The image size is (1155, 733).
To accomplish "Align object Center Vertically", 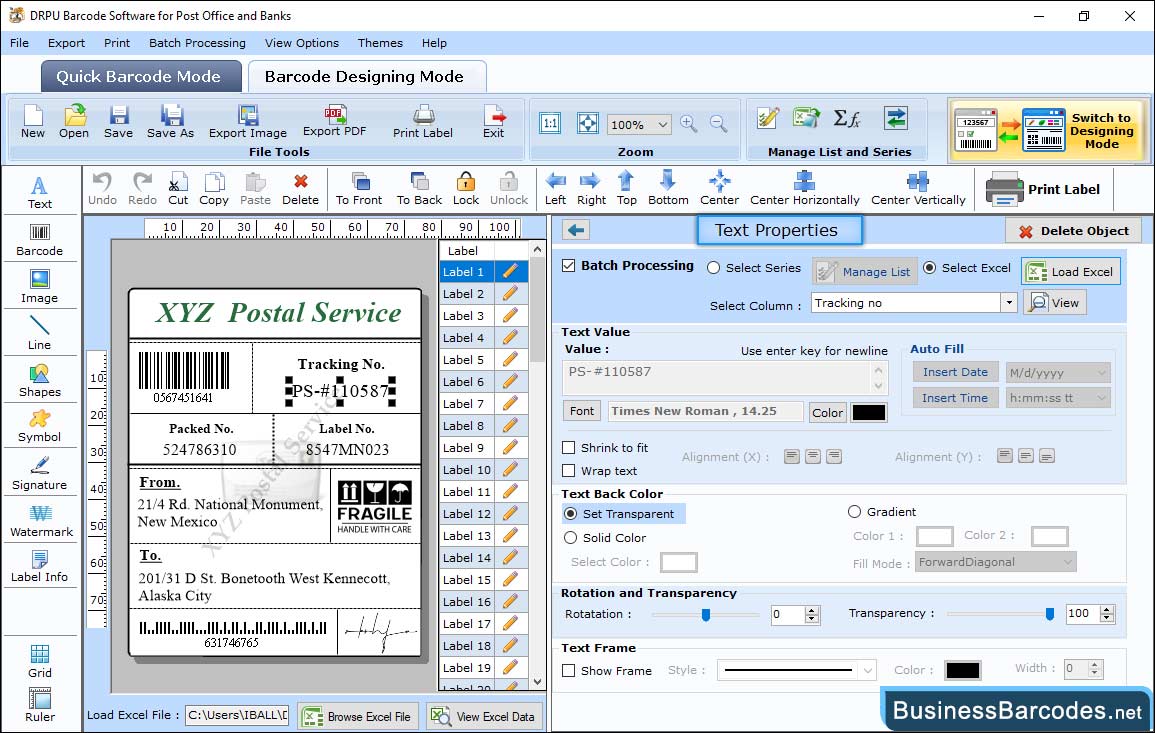I will [x=918, y=189].
